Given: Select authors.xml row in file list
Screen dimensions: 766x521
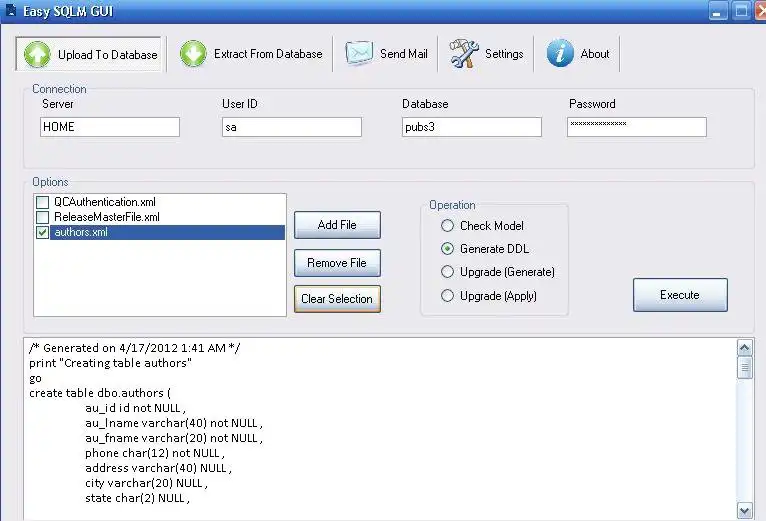Looking at the screenshot, I should coord(167,233).
